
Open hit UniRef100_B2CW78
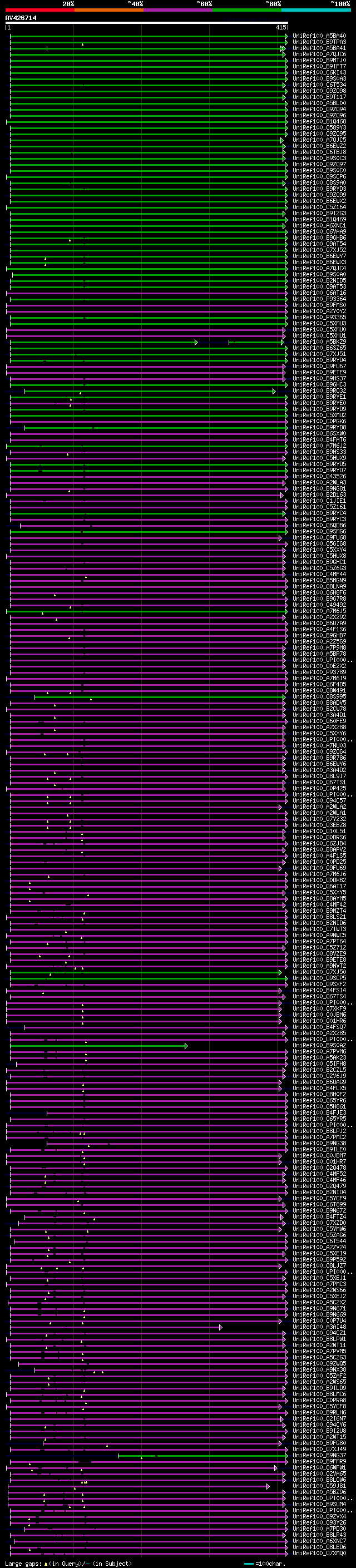pyautogui.click(x=319, y=709)
